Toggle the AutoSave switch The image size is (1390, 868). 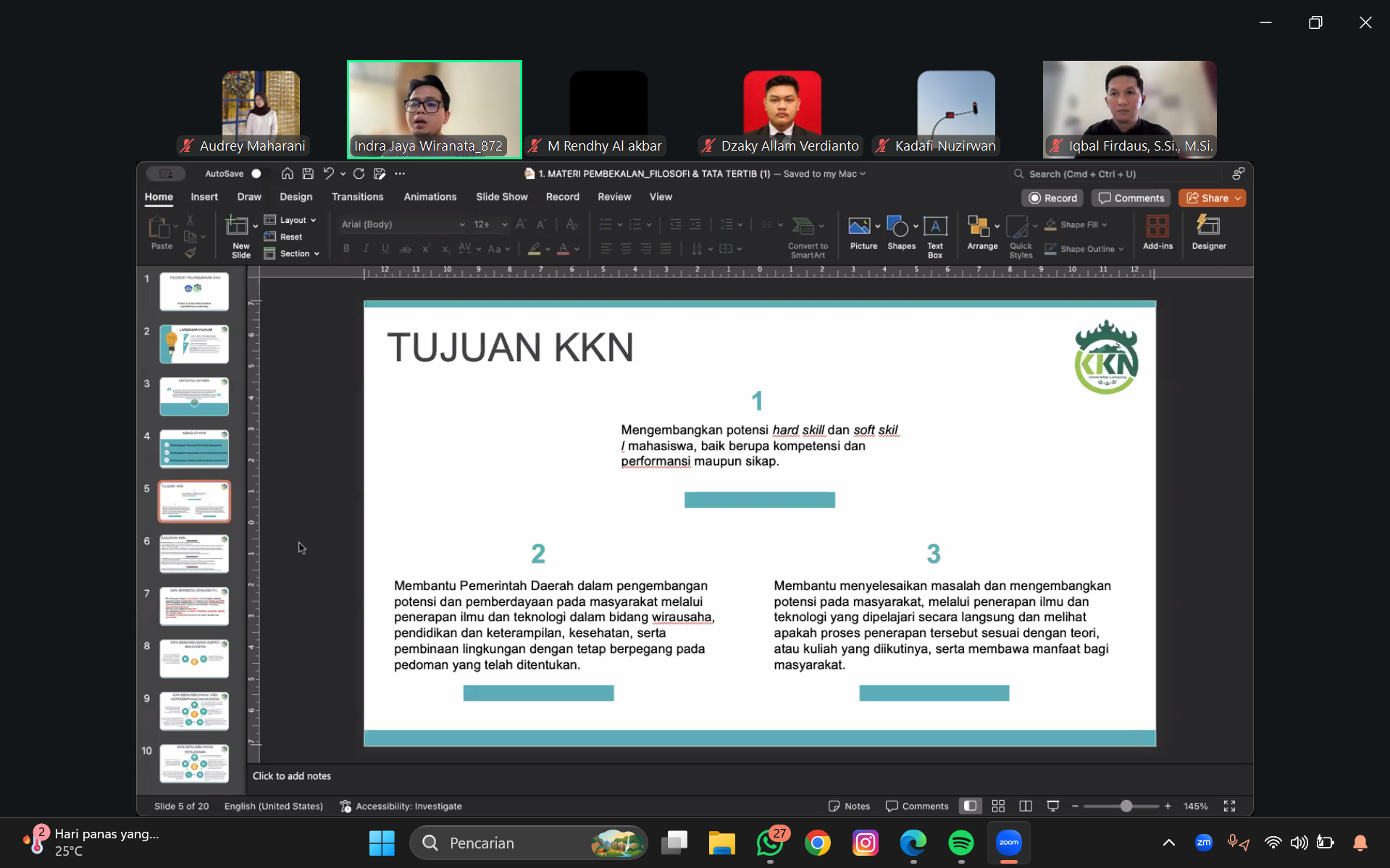coord(258,174)
